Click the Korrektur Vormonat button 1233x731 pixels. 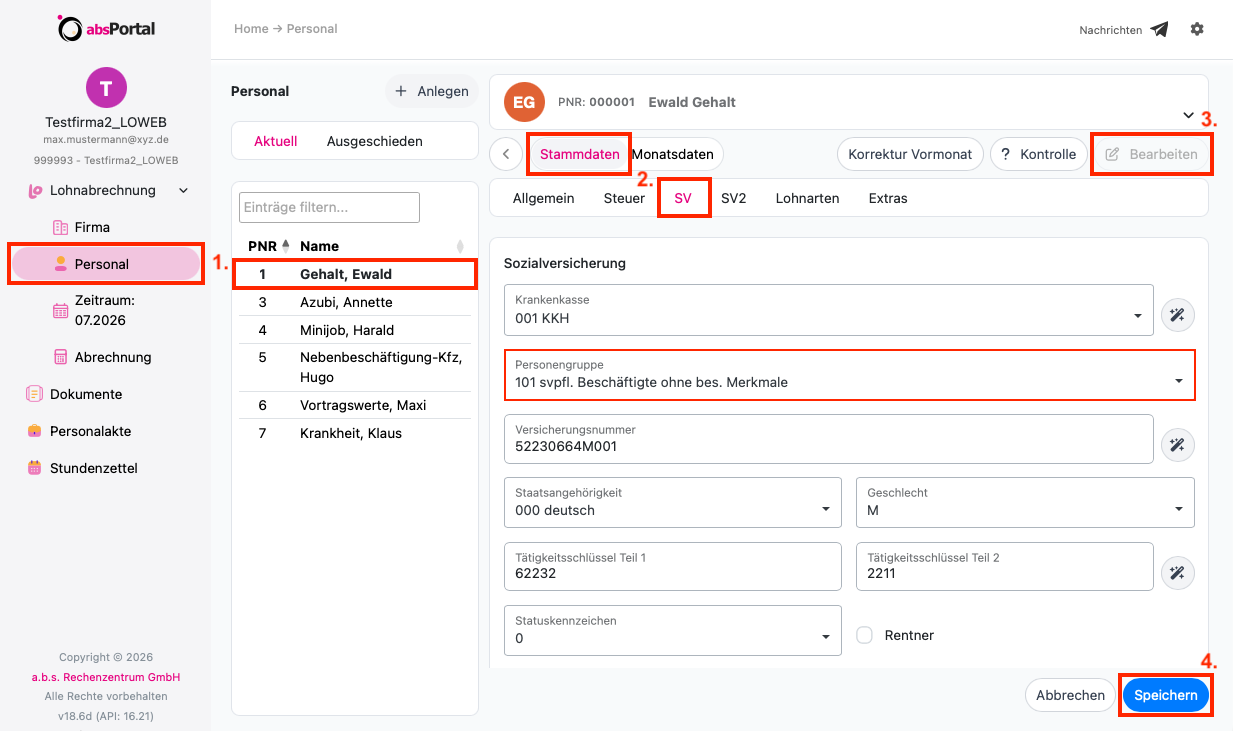(x=910, y=154)
